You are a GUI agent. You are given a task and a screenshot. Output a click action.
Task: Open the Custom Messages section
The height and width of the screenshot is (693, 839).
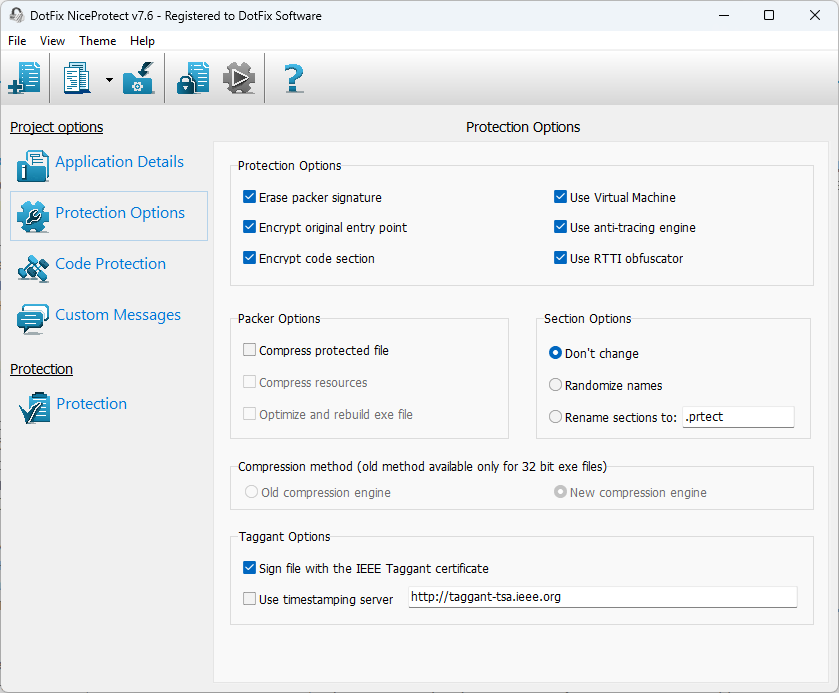(118, 315)
